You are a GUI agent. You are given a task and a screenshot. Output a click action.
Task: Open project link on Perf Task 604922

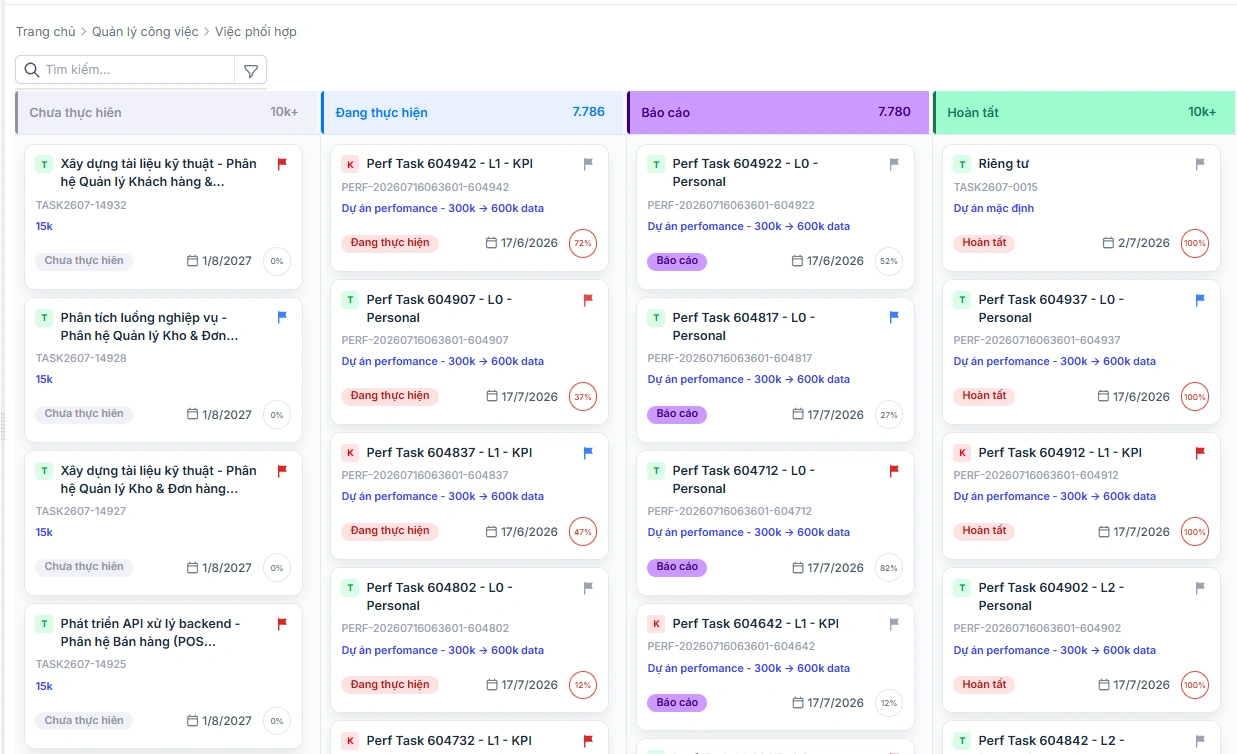(x=749, y=226)
